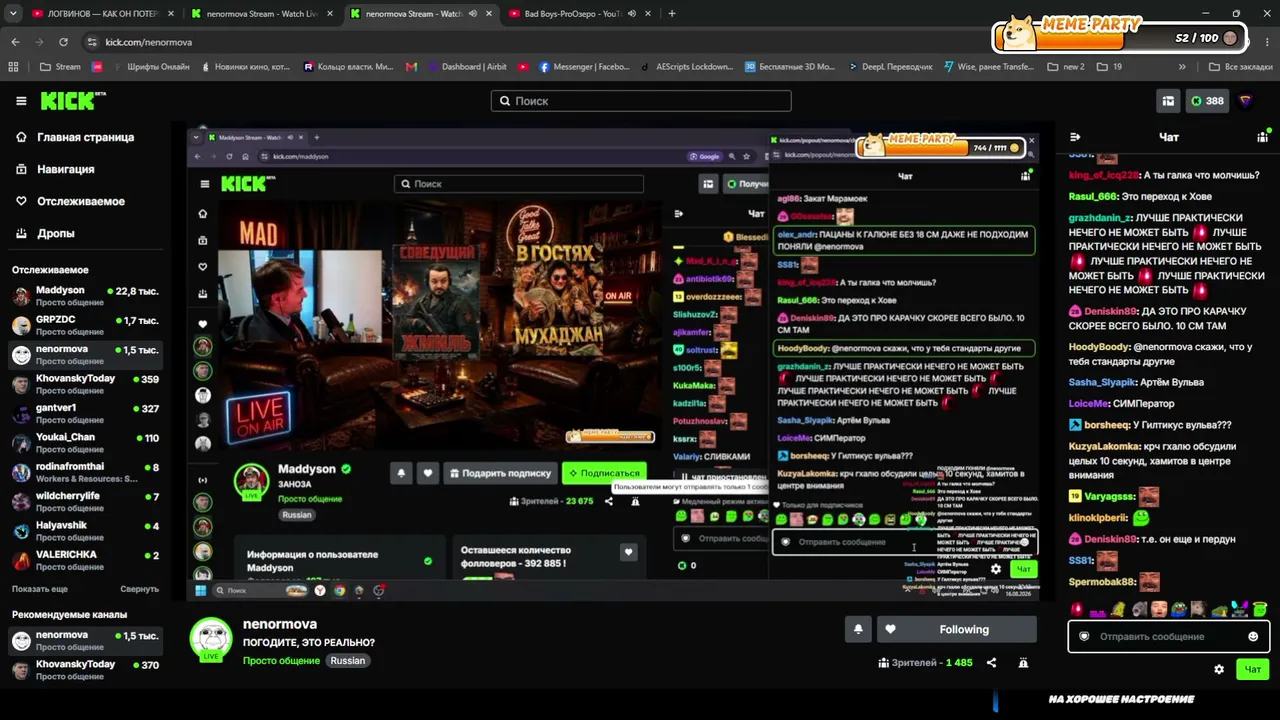Viewport: 1280px width, 720px height.
Task: Collapse followed list with Свернуть
Action: coord(140,589)
